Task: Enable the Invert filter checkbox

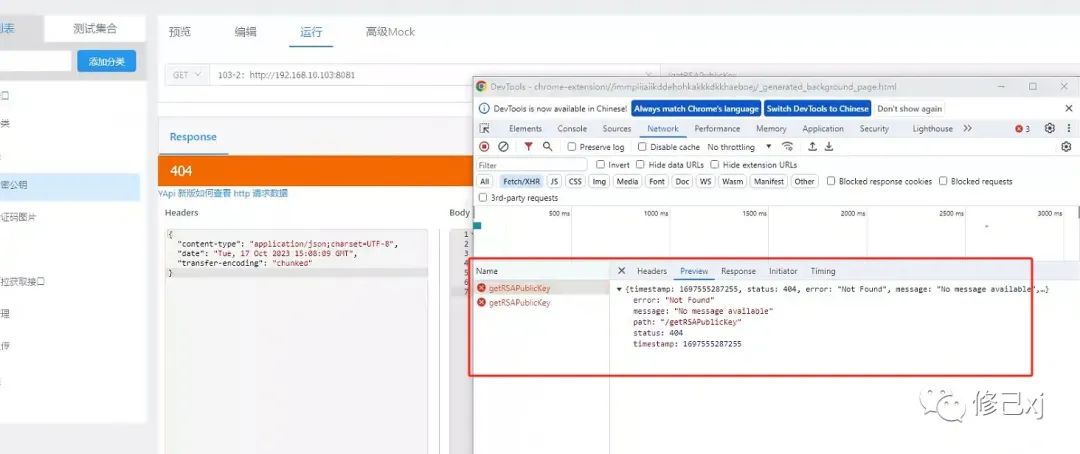Action: point(601,165)
